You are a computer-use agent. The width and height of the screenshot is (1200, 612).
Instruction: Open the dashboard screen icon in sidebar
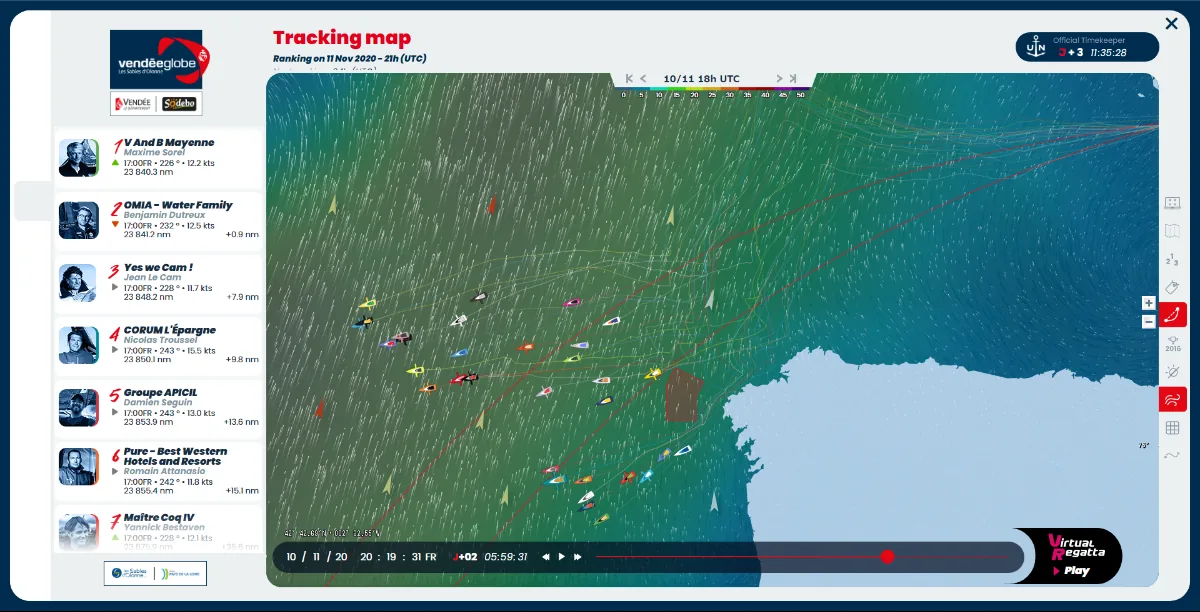click(1173, 203)
